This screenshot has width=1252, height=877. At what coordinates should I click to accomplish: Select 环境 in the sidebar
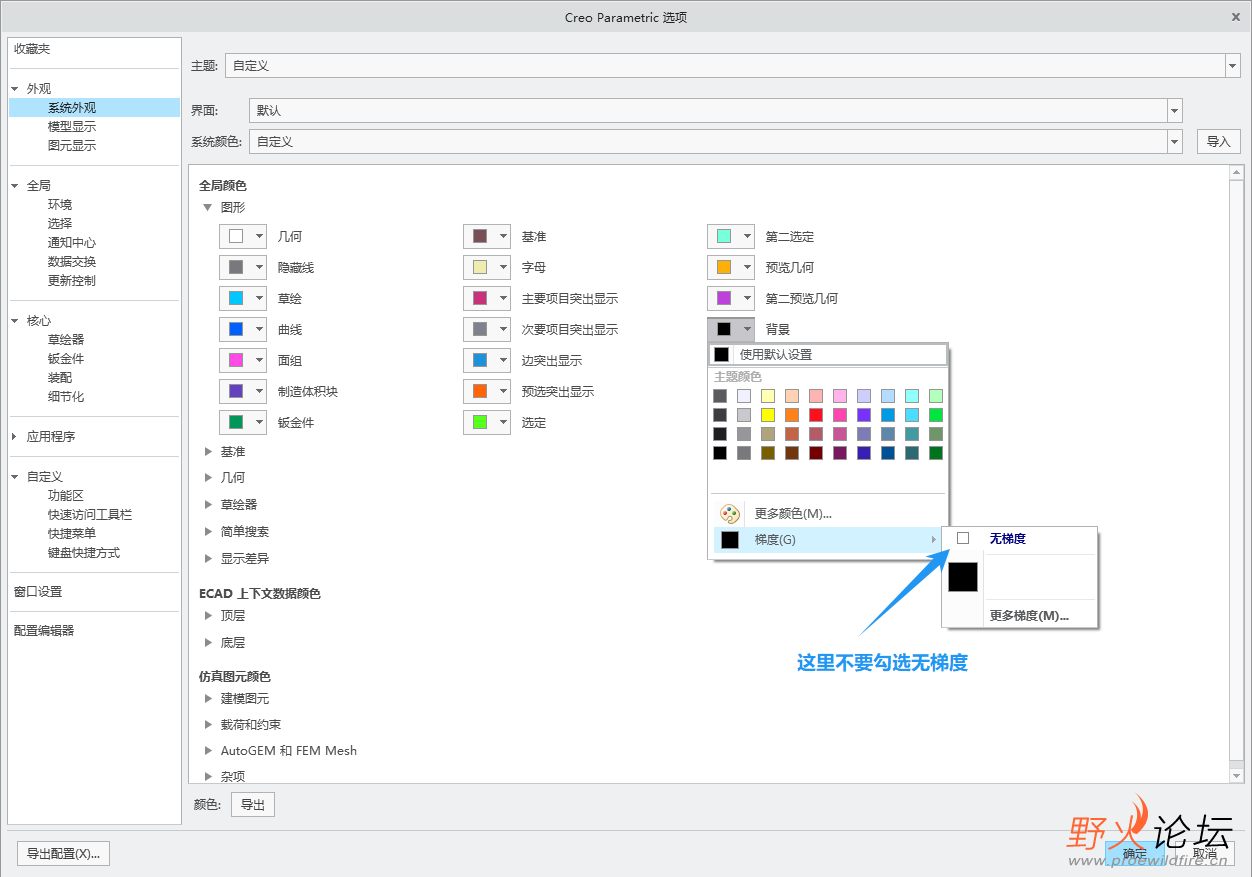coord(60,205)
